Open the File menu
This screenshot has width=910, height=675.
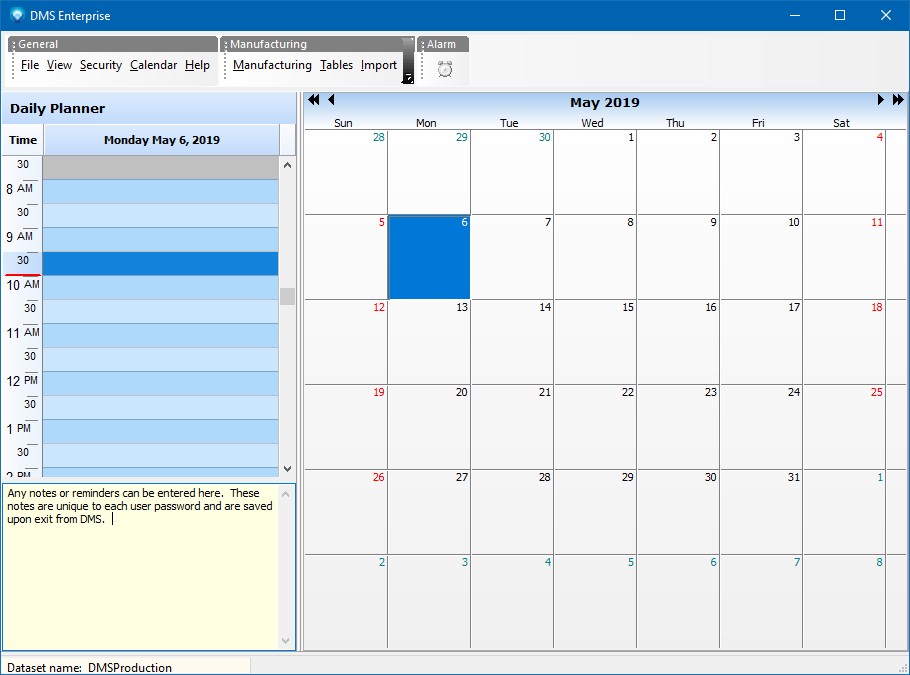[30, 65]
